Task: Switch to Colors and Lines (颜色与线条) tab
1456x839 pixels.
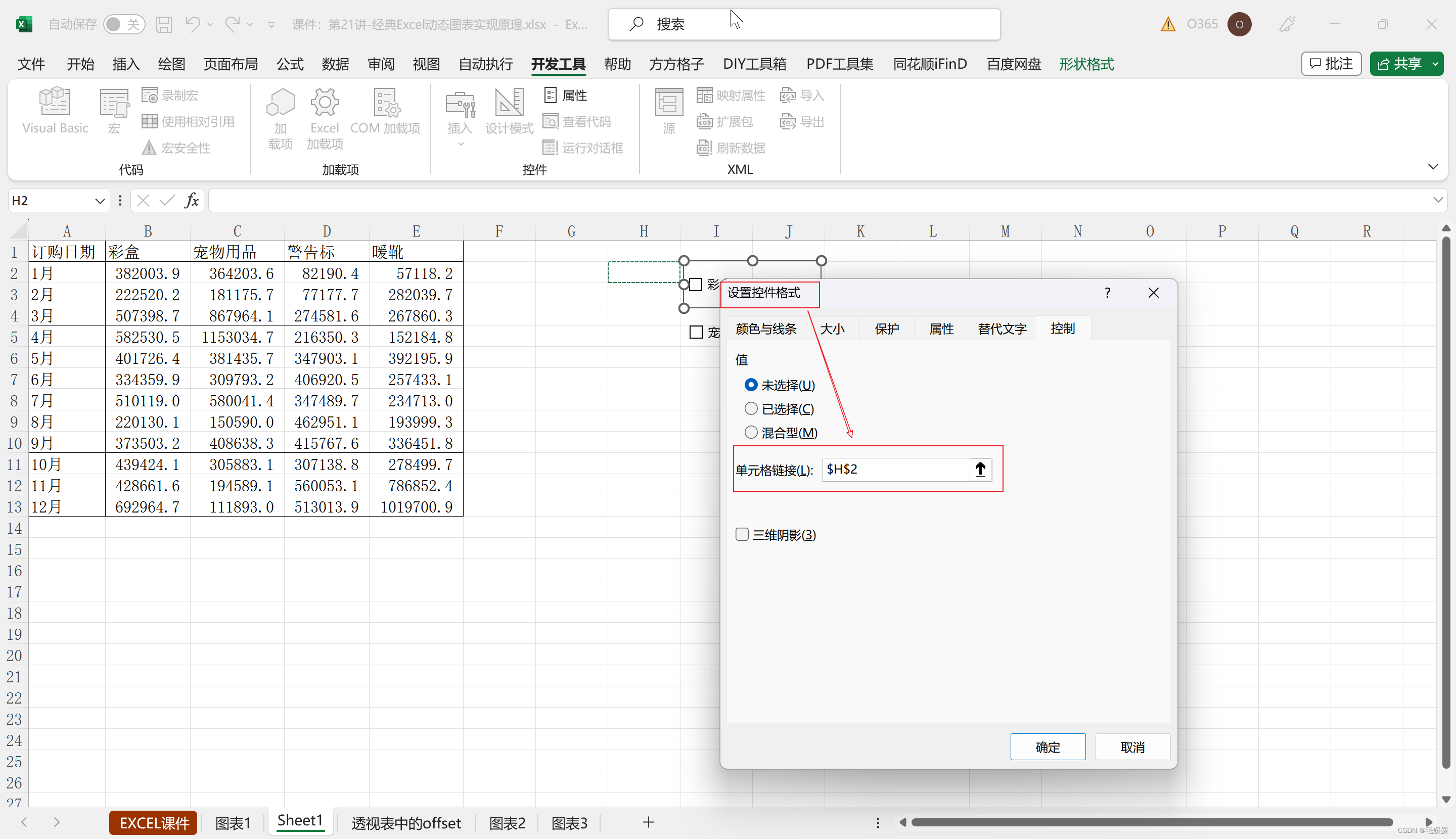Action: [x=765, y=329]
